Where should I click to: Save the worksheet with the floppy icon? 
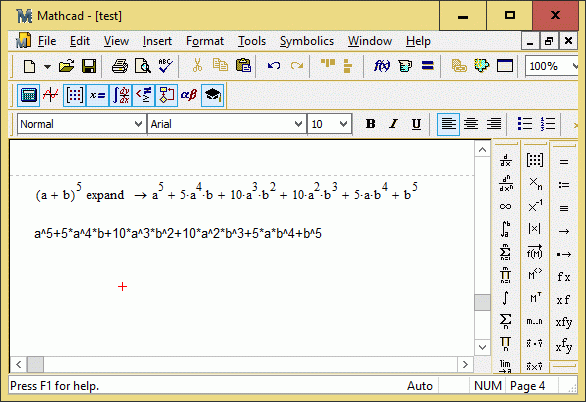[89, 67]
